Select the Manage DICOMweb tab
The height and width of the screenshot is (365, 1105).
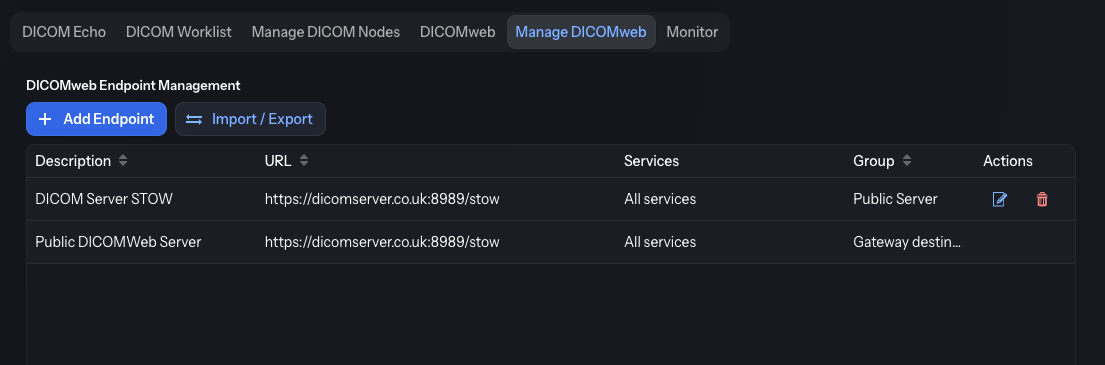[x=581, y=32]
